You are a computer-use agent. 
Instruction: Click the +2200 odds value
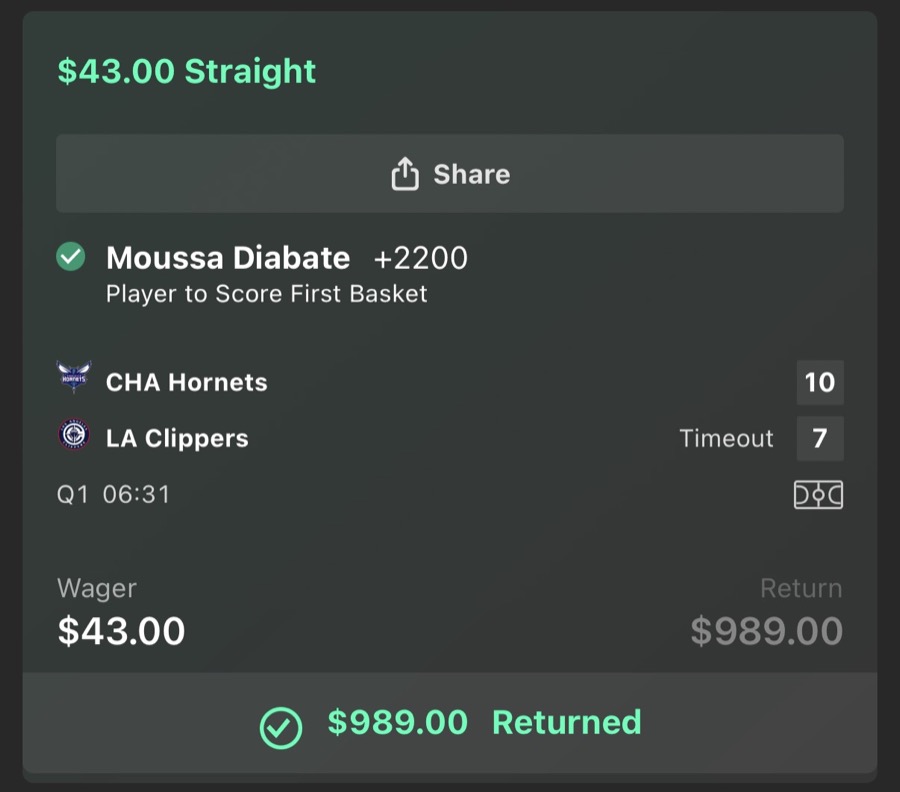[421, 257]
